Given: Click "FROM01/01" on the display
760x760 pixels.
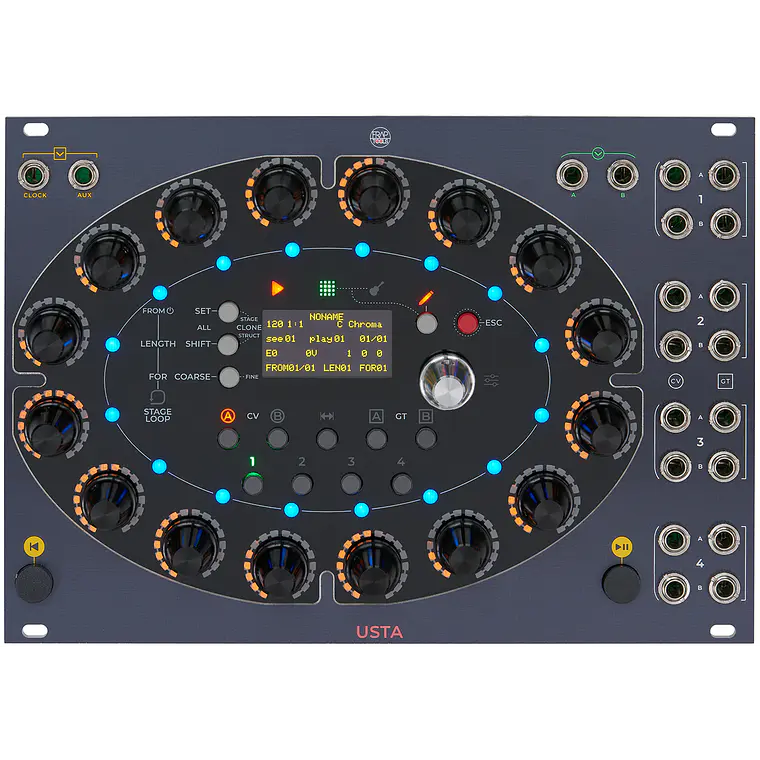Looking at the screenshot, I should [x=290, y=368].
